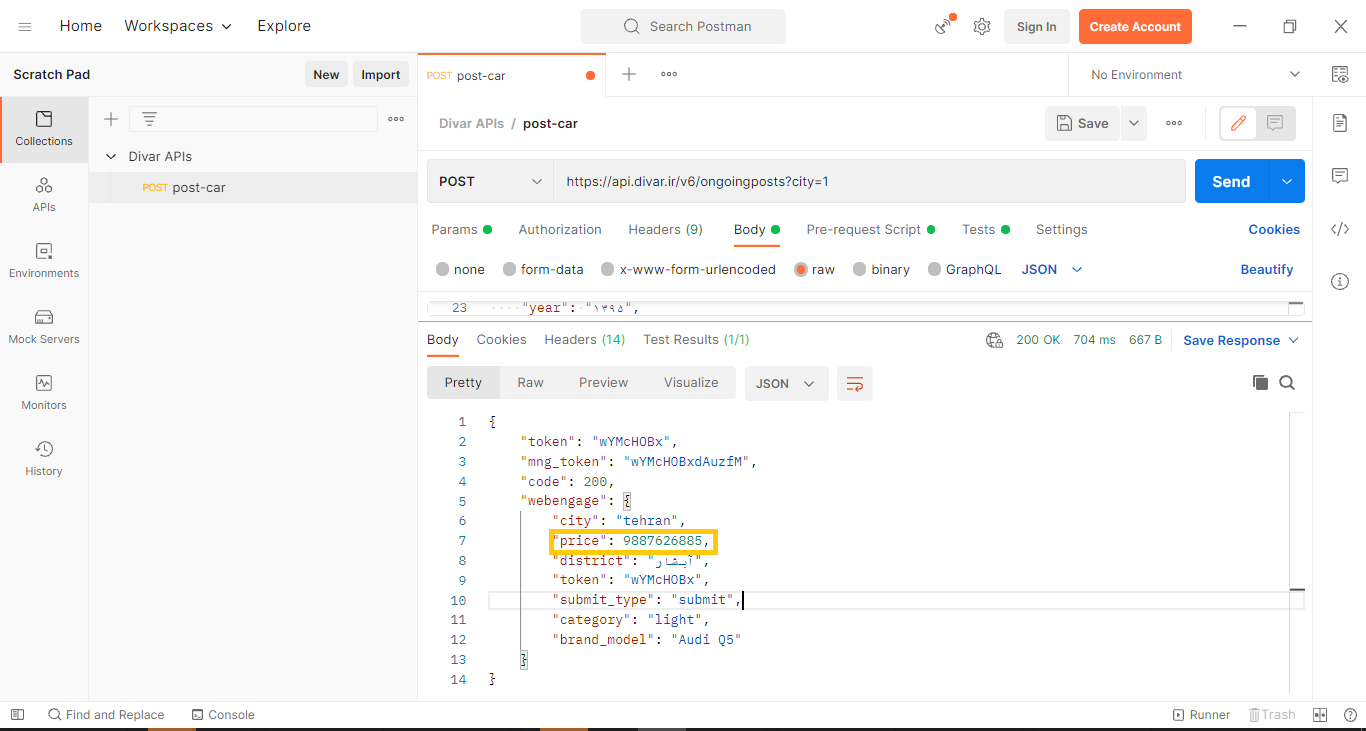Screen dimensions: 1366x731
Task: Open request three-dot options beside Save
Action: (1174, 123)
